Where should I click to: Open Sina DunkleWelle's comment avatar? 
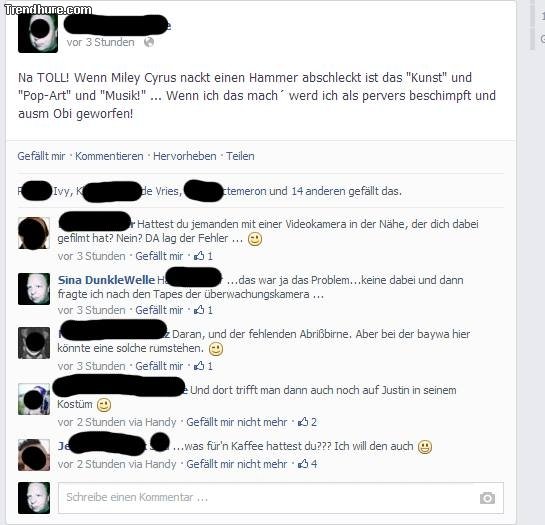pos(34,289)
